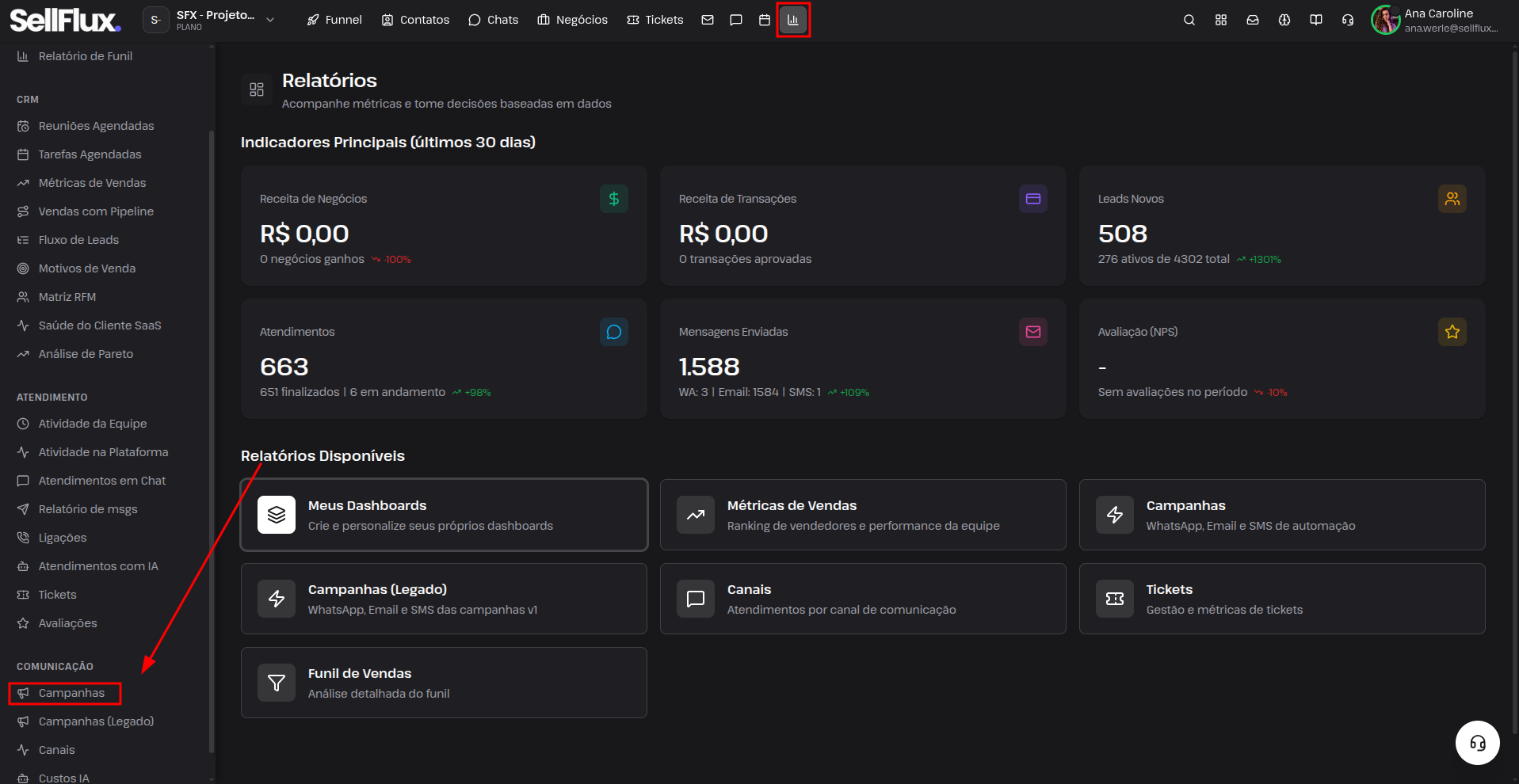1519x784 pixels.
Task: Open the floating support headset button
Action: pos(1478,743)
